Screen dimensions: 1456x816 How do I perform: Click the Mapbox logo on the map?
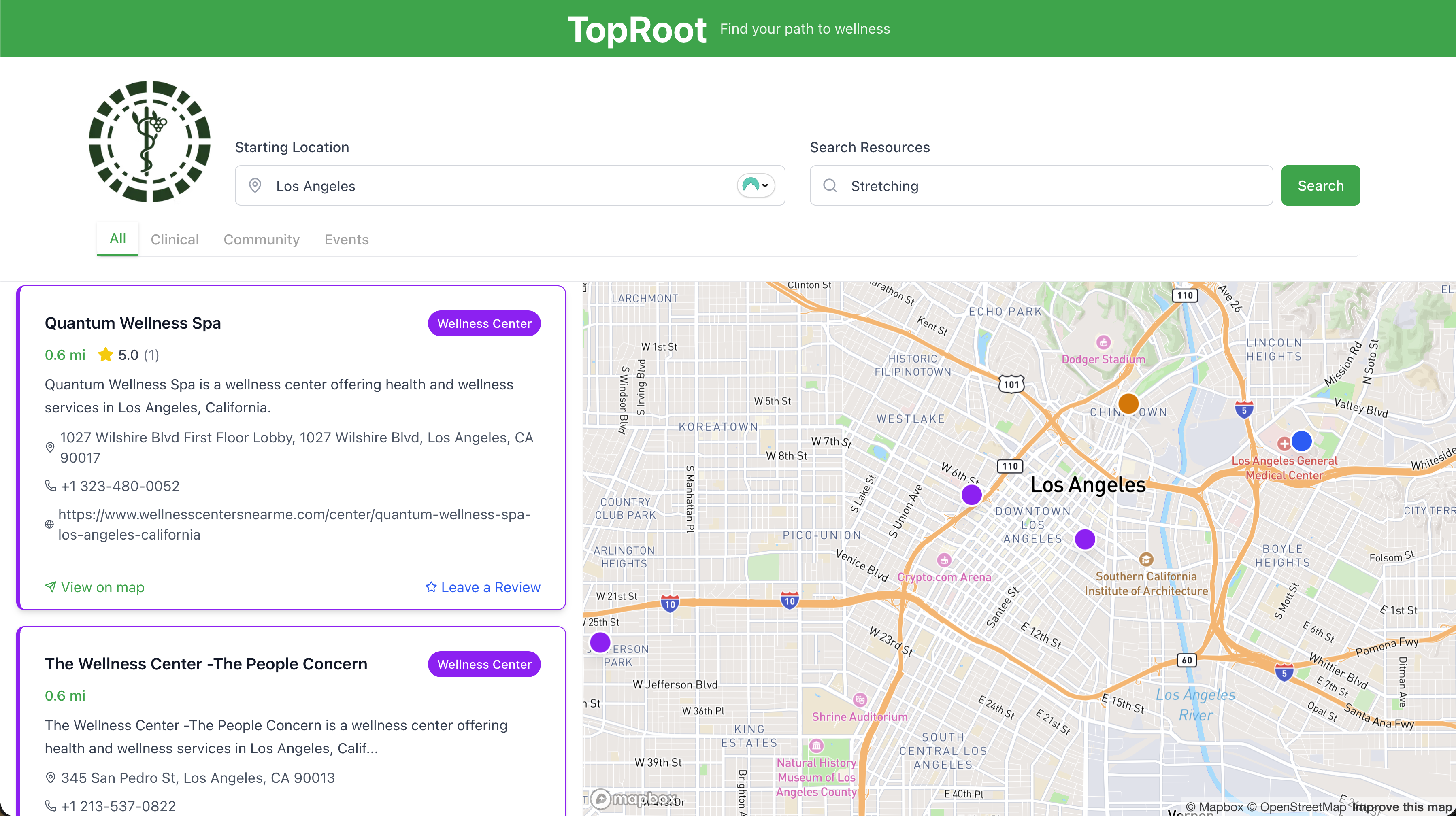pyautogui.click(x=634, y=799)
